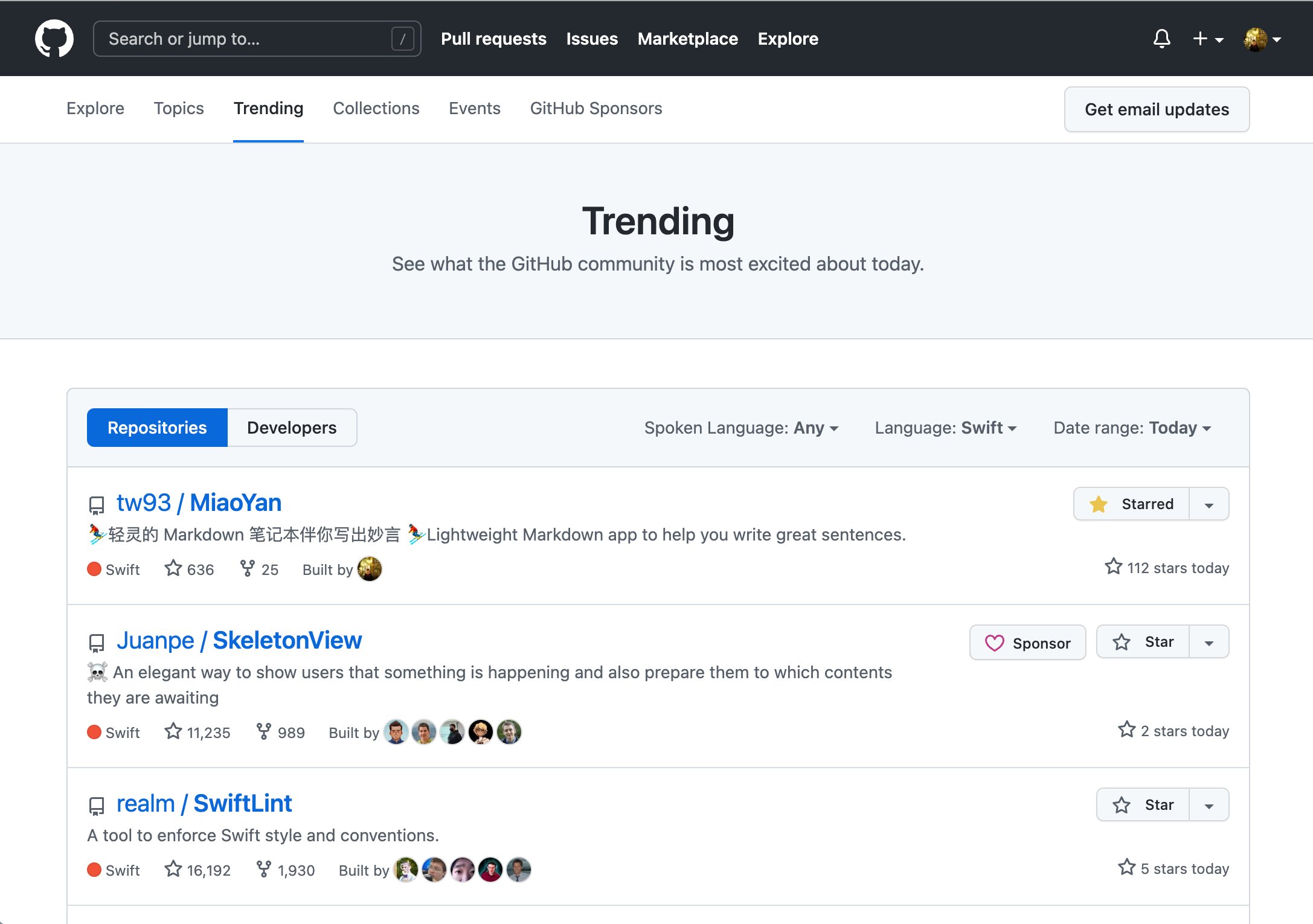Click the GitHub Octocat logo
Viewport: 1313px width, 924px height.
54,39
